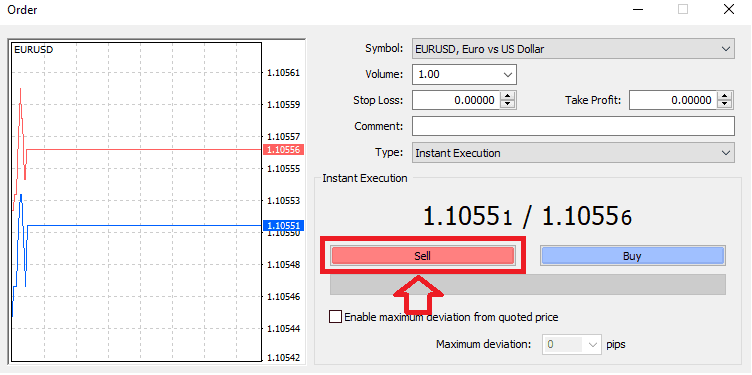Screen dimensions: 752x375
Task: Click the Volume value 1.00 field
Action: [456, 75]
